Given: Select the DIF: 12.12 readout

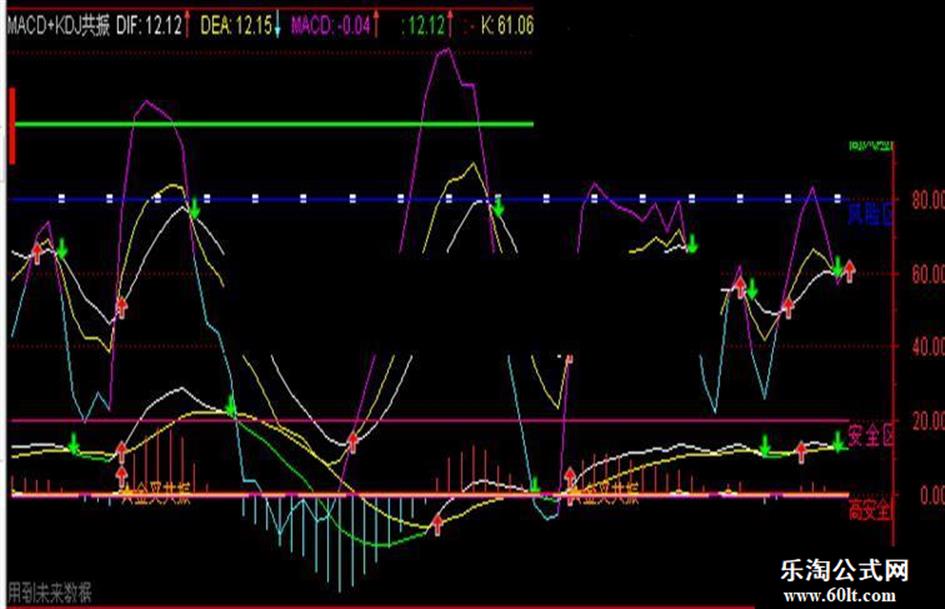Looking at the screenshot, I should [x=149, y=25].
